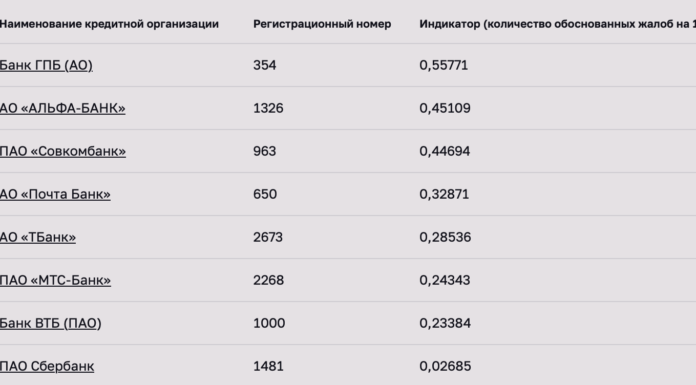This screenshot has height=385, width=696.
Task: Select indicator value 0,23384
Action: [x=445, y=323]
